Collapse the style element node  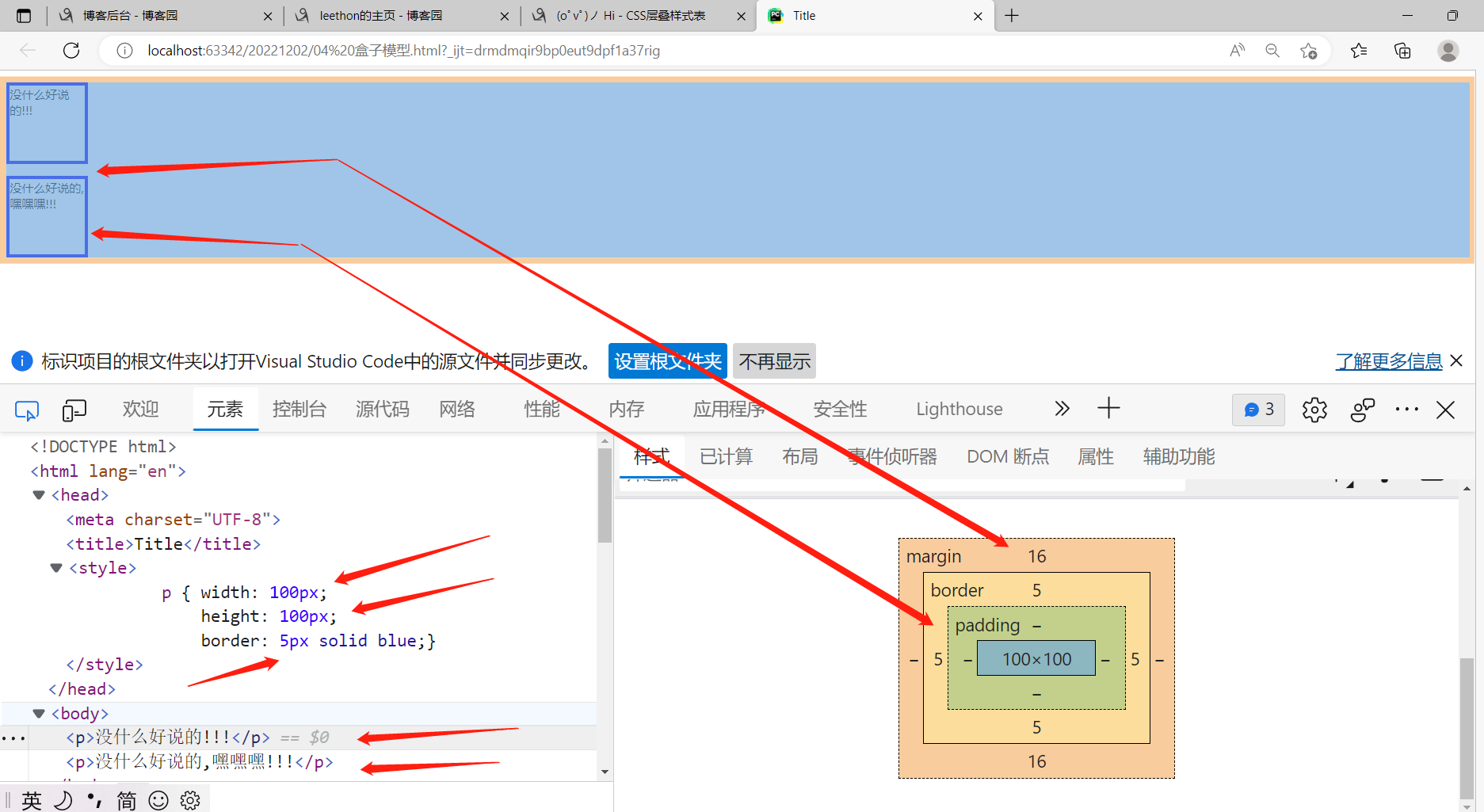tap(56, 568)
